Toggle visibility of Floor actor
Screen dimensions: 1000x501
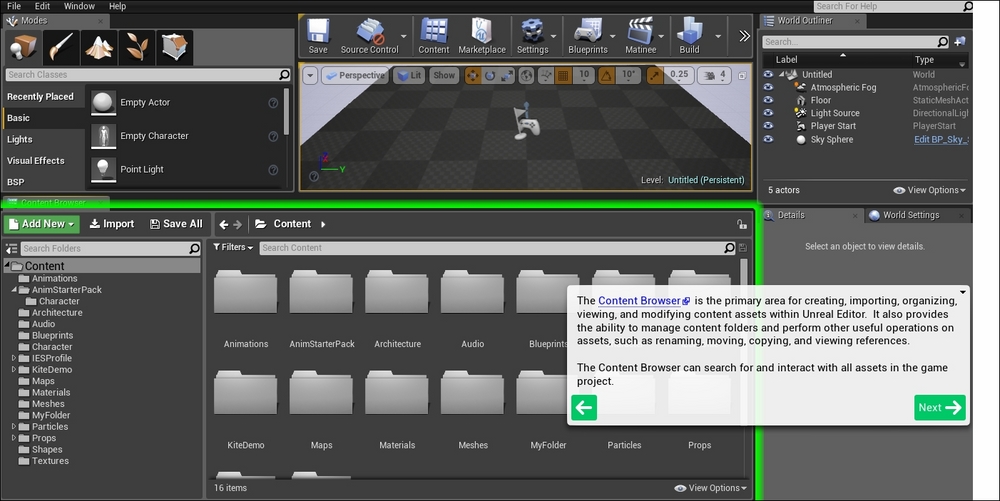[x=768, y=100]
